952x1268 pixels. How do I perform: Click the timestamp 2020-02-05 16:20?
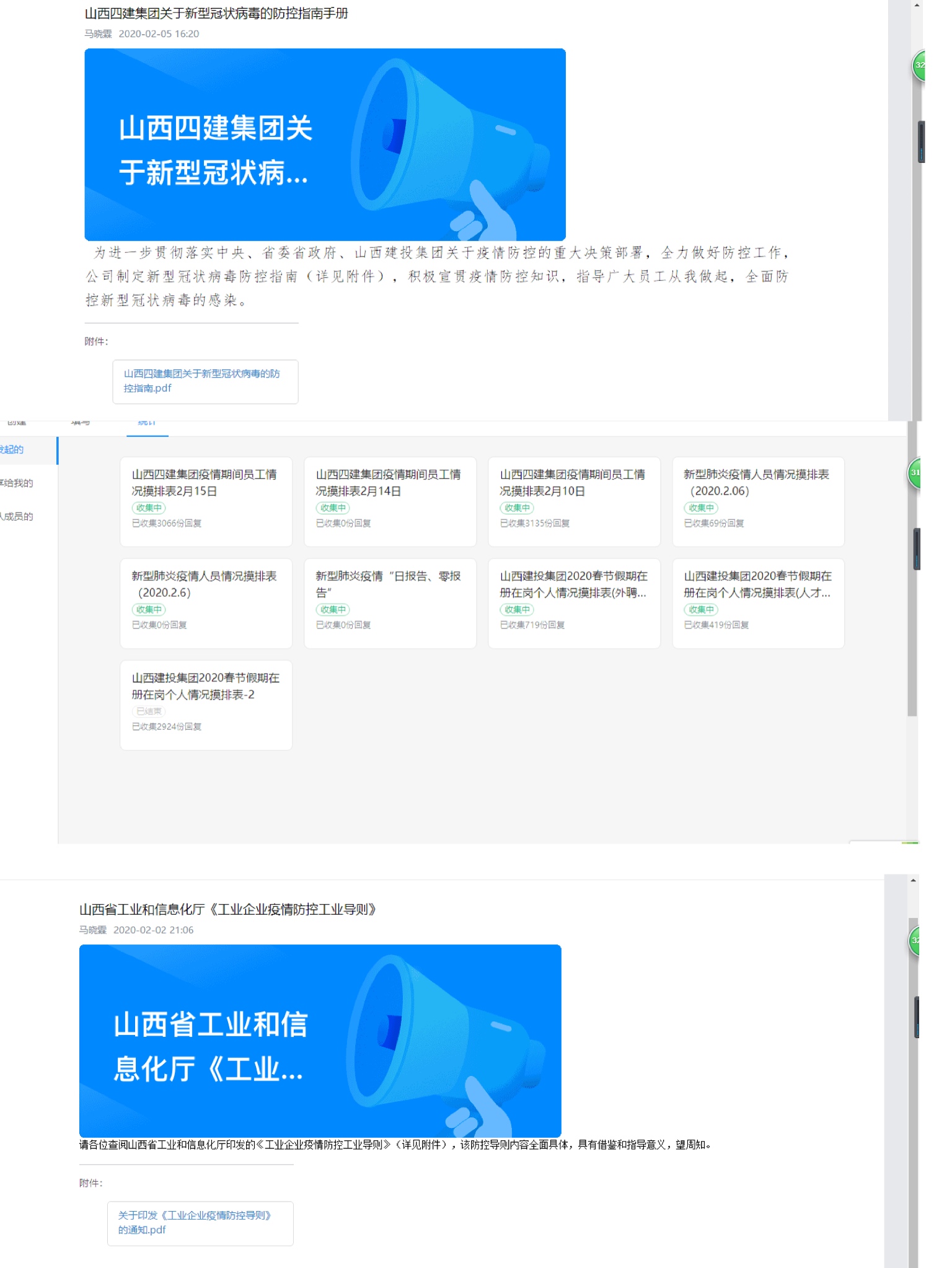[x=159, y=34]
